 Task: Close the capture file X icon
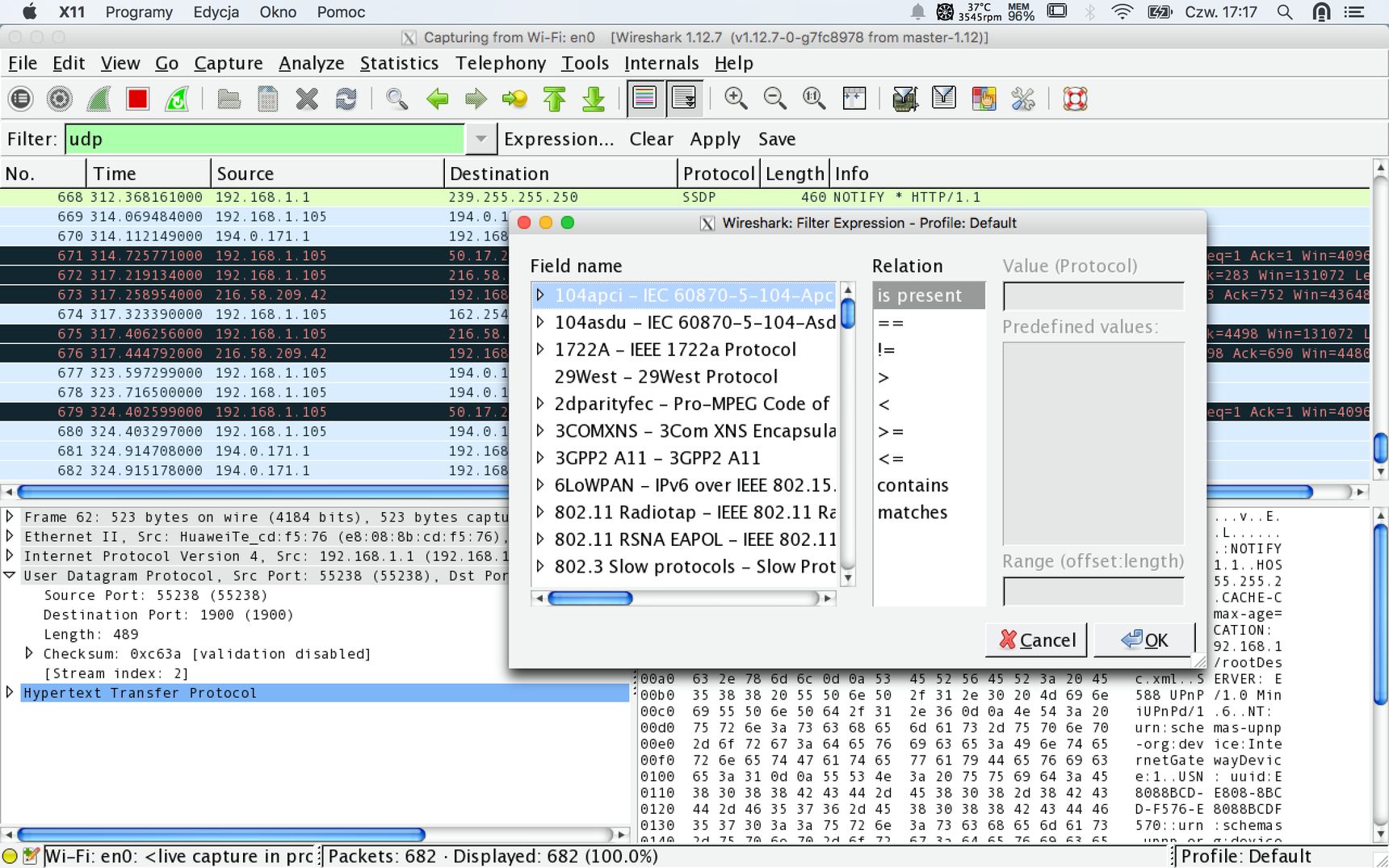[x=307, y=99]
